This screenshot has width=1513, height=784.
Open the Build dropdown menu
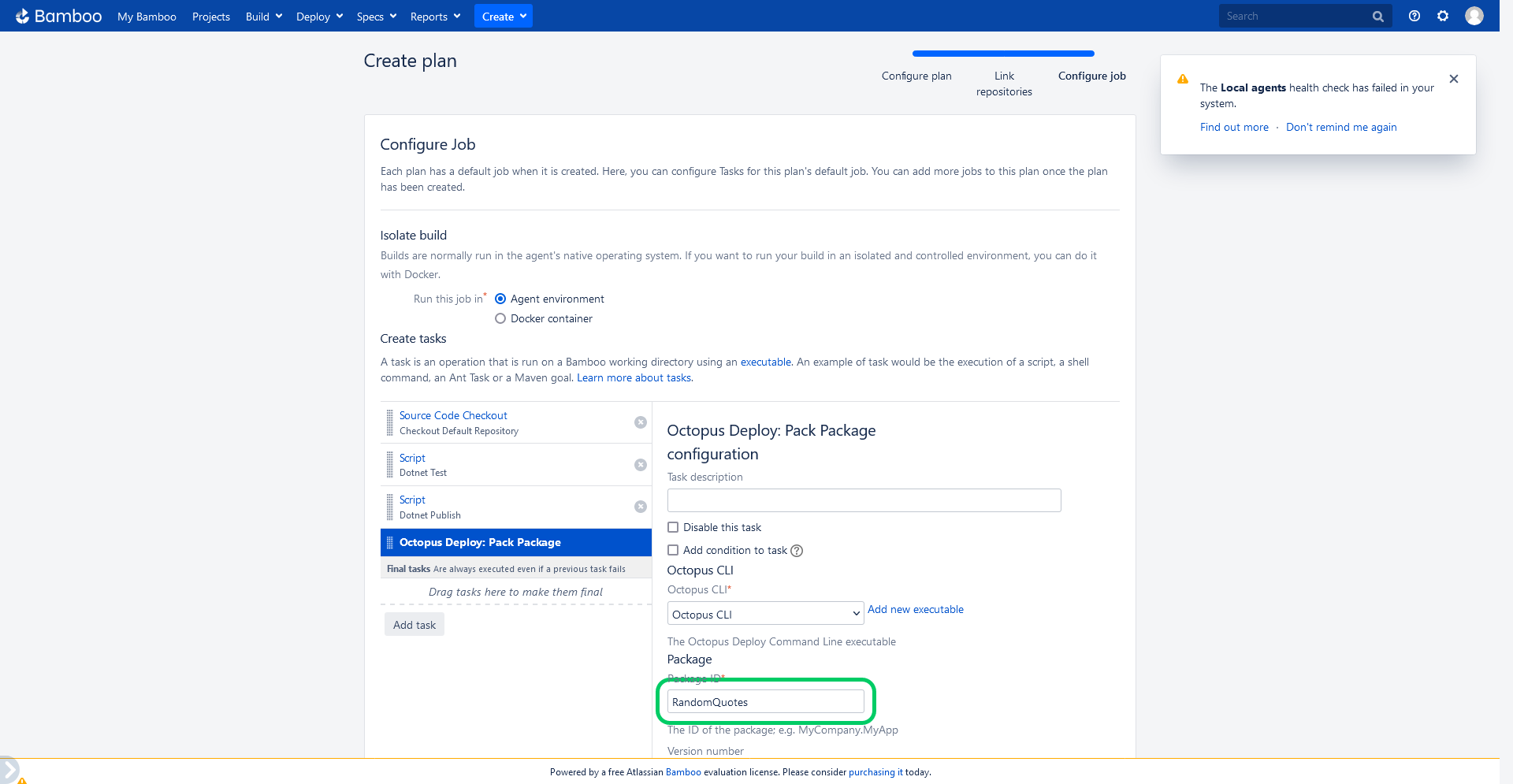tap(263, 17)
